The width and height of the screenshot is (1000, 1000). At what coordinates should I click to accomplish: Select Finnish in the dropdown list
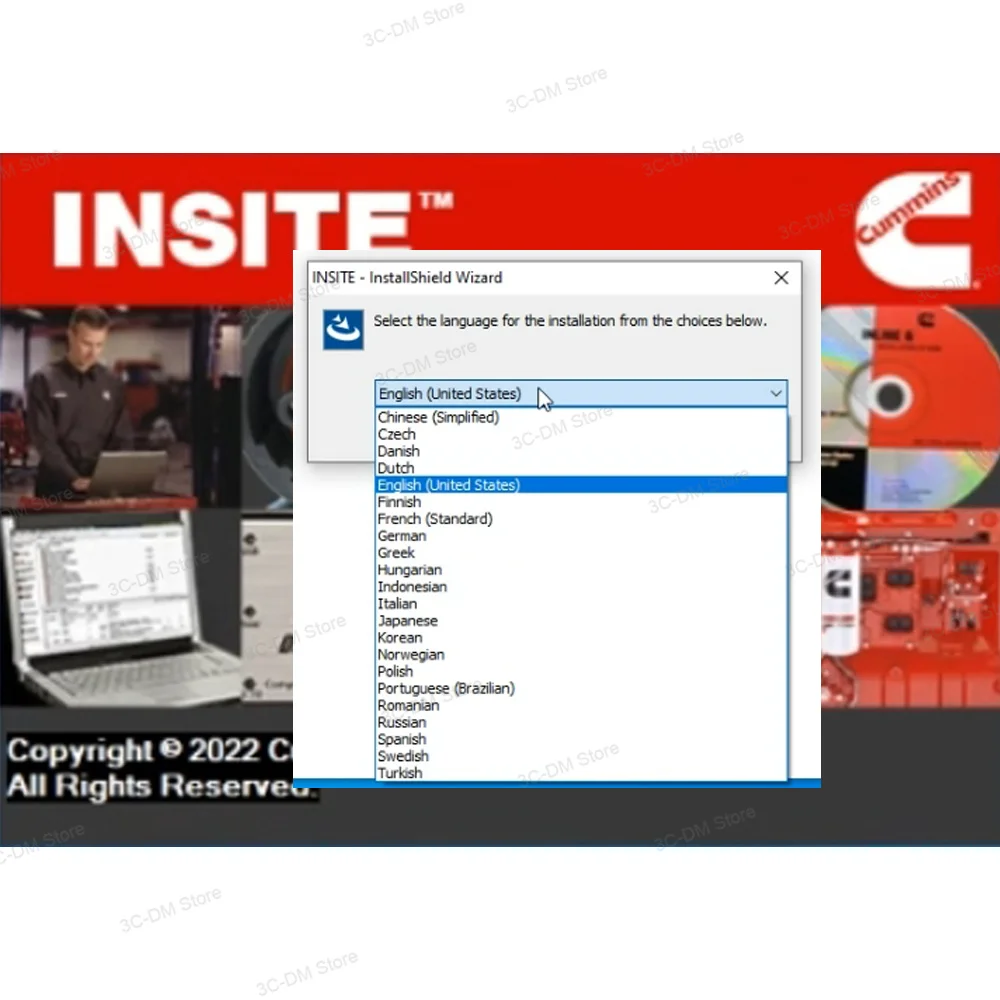point(581,502)
